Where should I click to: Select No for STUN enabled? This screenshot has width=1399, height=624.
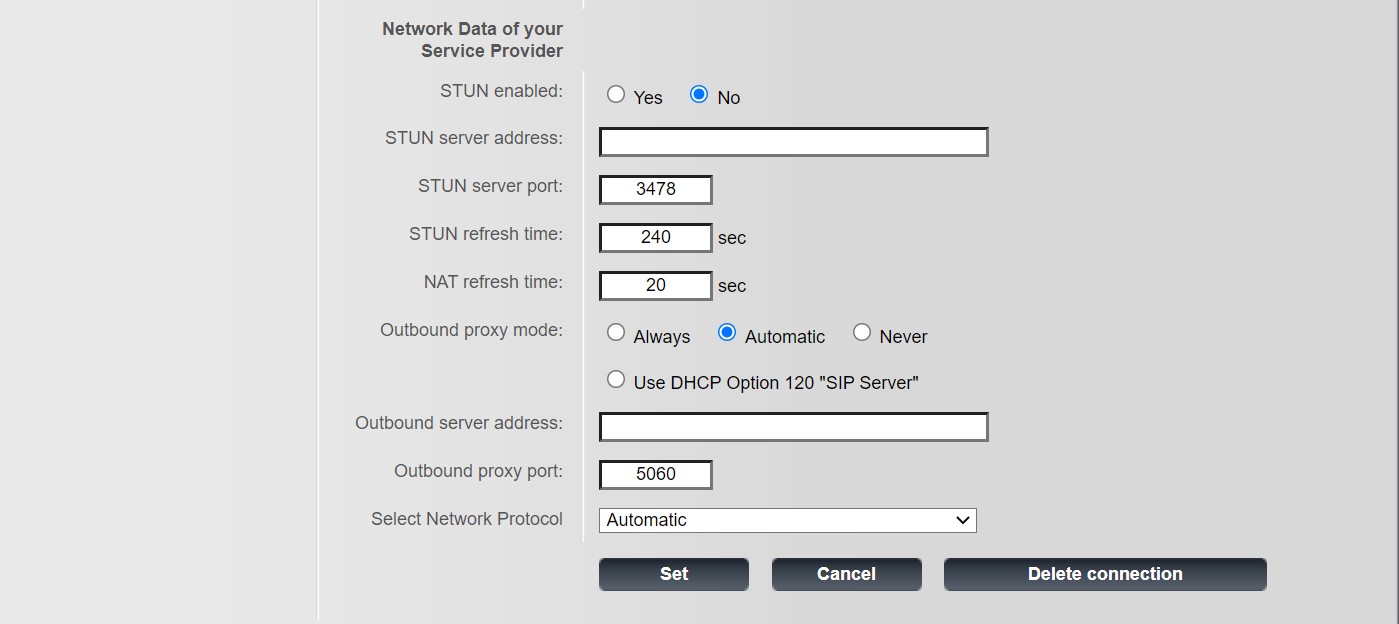click(x=699, y=95)
